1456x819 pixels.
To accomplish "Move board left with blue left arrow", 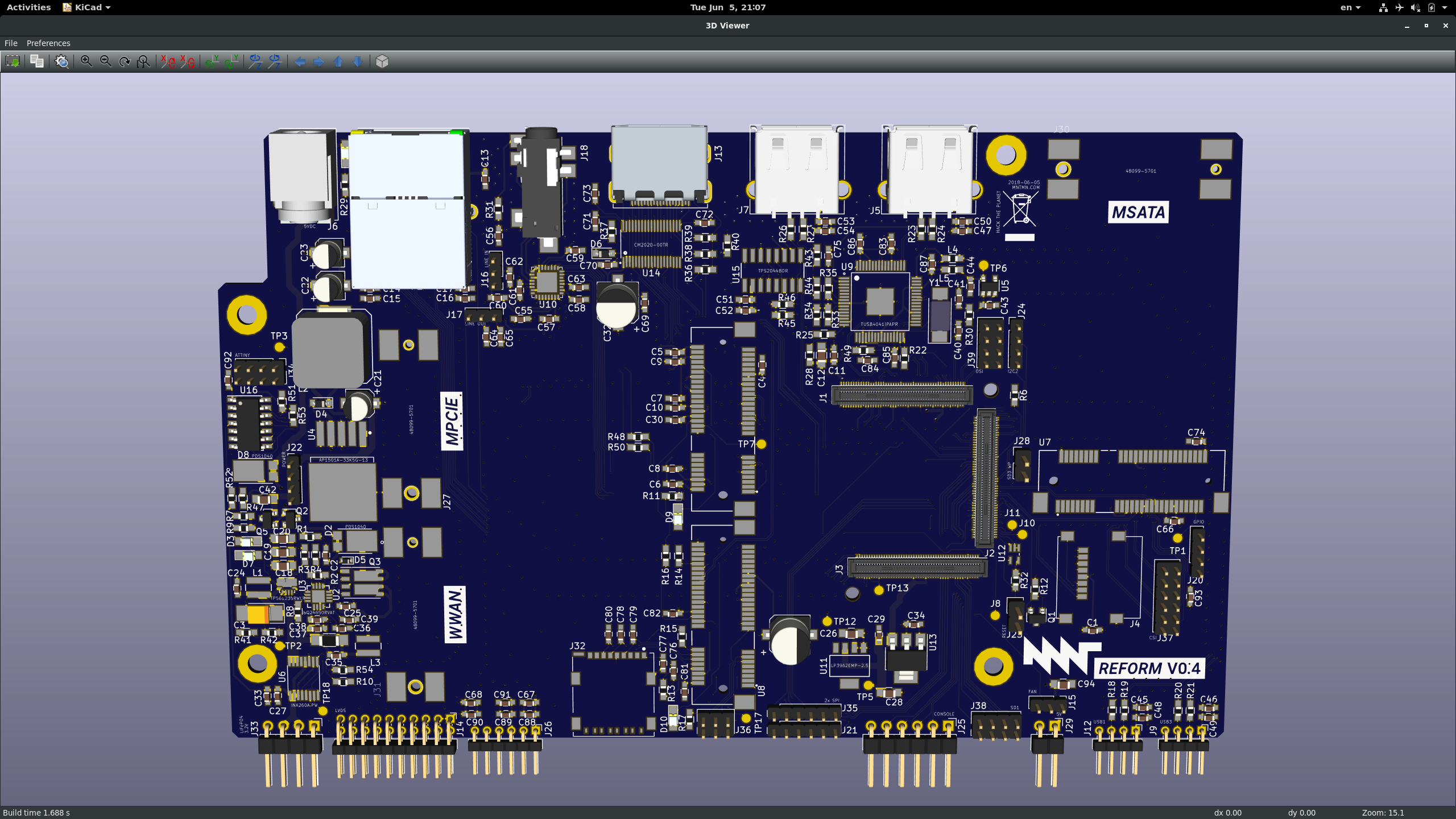I will point(300,61).
